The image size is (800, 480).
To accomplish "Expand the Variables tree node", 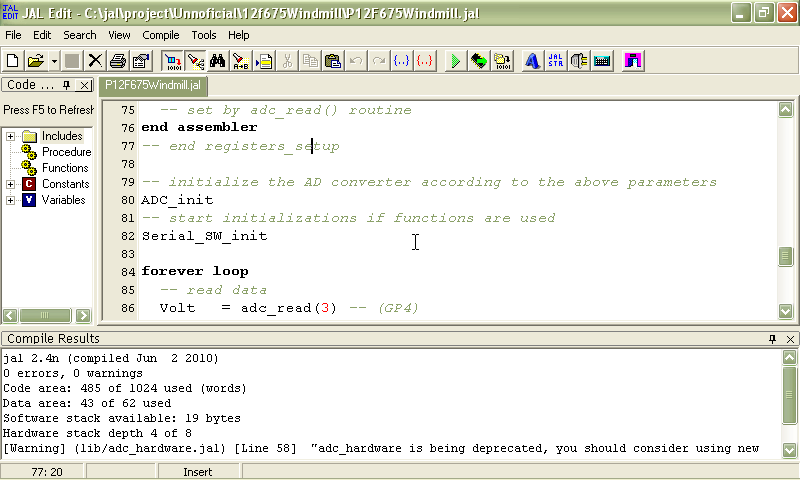I will 10,200.
